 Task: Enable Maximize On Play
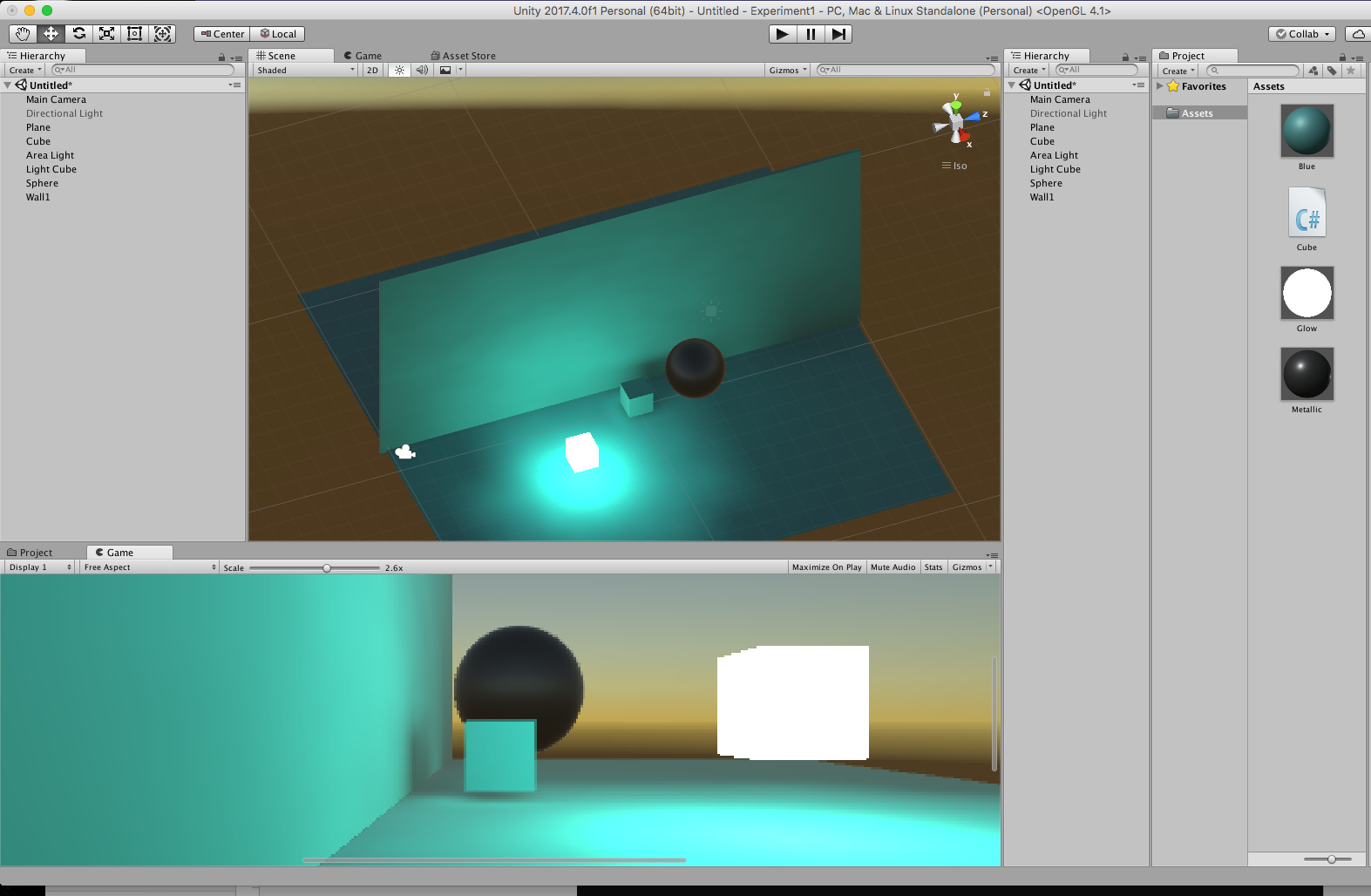[x=826, y=567]
